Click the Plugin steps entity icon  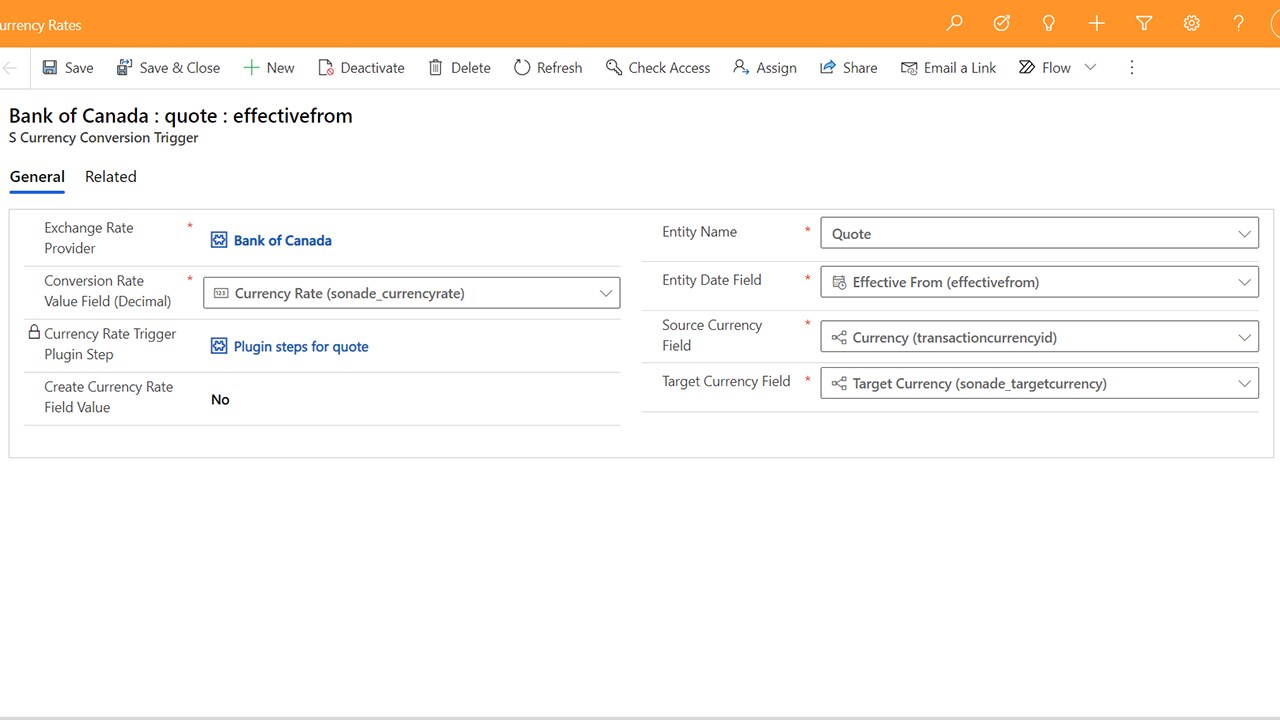pyautogui.click(x=219, y=346)
